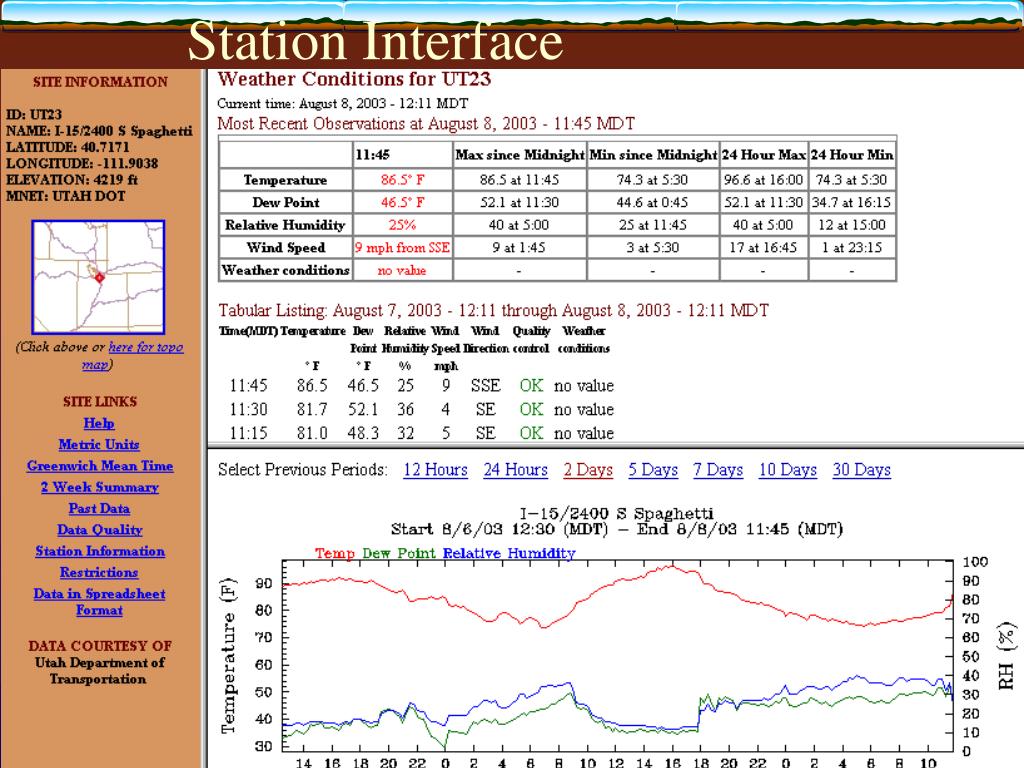Screen dimensions: 1024x768
Task: Click the SSE wind direction value
Action: 486,386
